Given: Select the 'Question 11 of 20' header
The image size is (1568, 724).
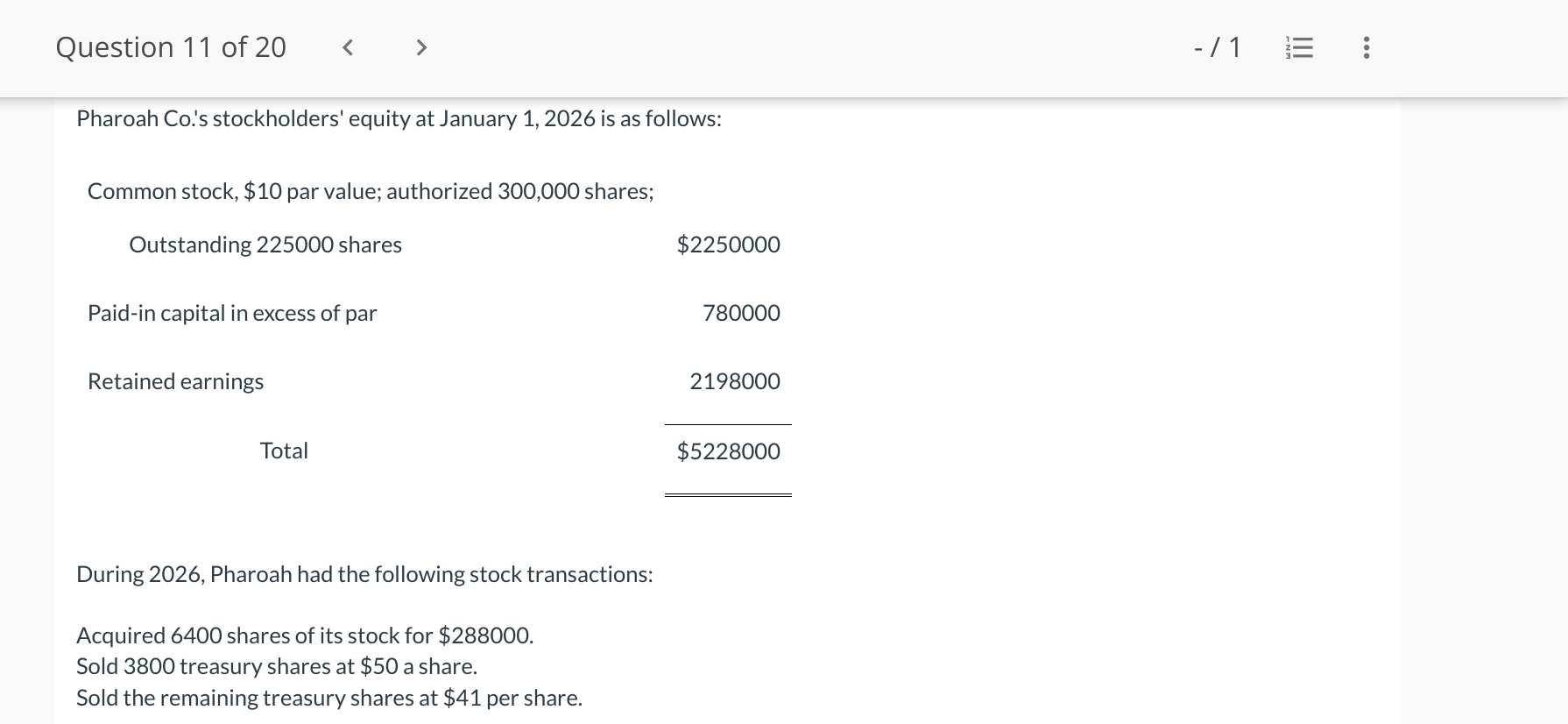Looking at the screenshot, I should [x=171, y=46].
